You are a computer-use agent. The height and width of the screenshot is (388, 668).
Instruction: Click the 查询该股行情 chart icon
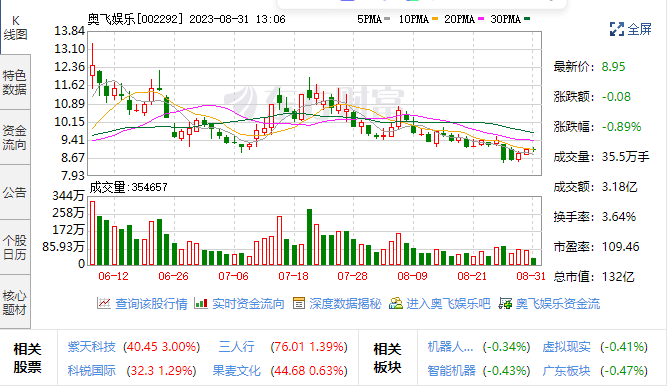coord(104,303)
